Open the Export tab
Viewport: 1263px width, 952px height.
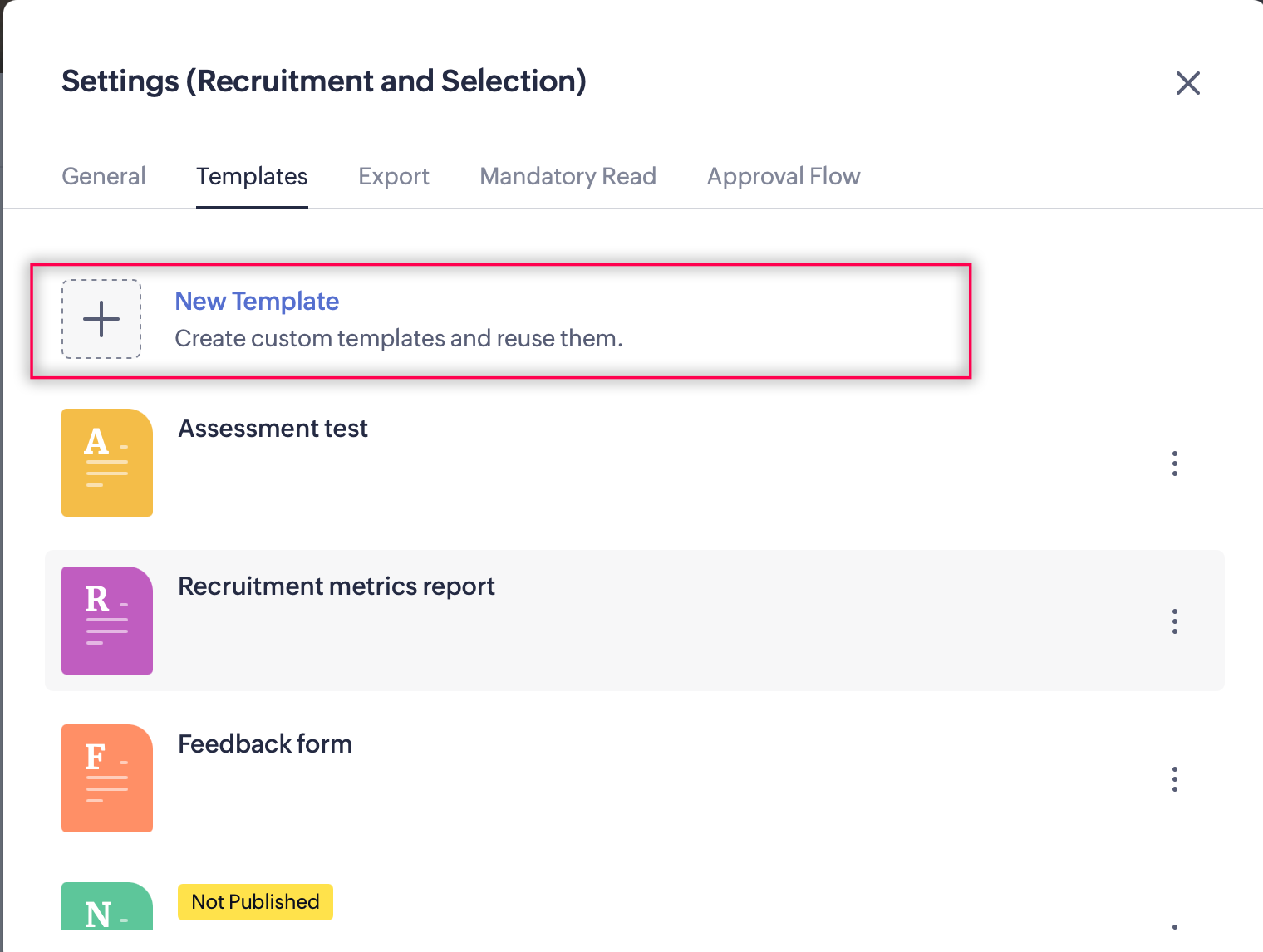(x=394, y=176)
